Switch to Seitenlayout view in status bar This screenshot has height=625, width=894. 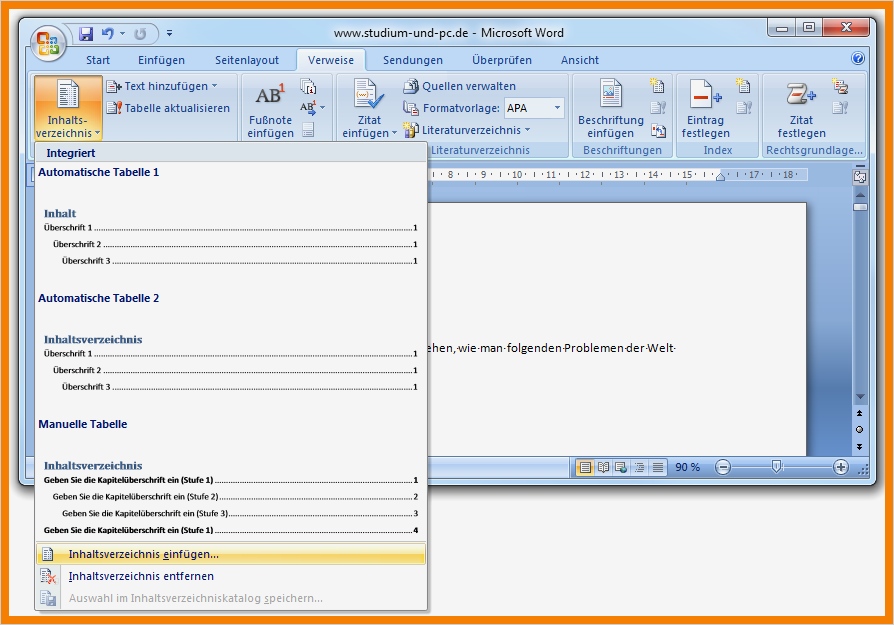(x=583, y=467)
